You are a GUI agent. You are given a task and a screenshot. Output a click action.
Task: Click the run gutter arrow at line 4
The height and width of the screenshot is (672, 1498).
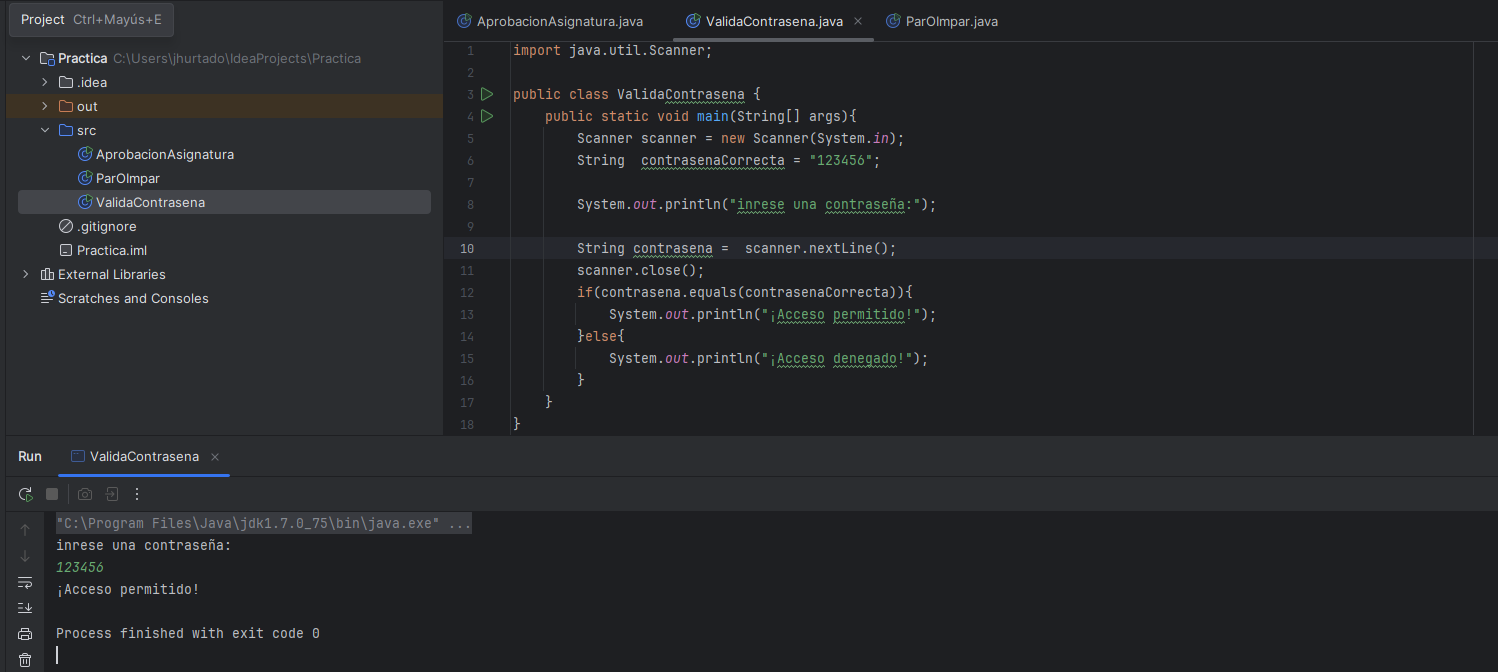487,116
